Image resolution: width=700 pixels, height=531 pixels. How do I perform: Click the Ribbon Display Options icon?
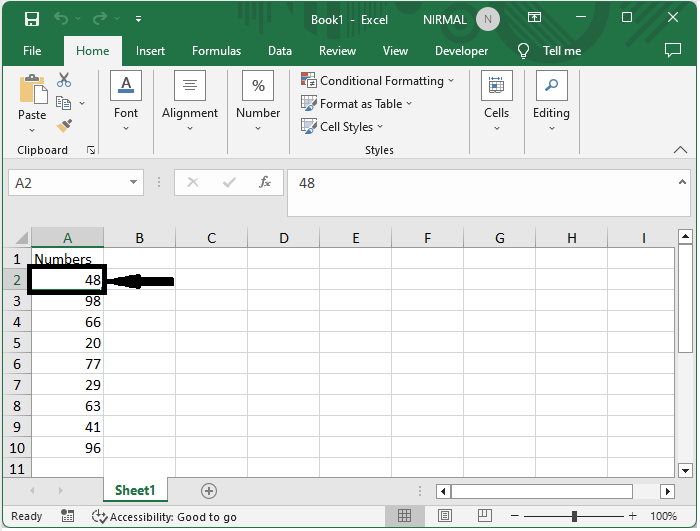click(x=534, y=17)
